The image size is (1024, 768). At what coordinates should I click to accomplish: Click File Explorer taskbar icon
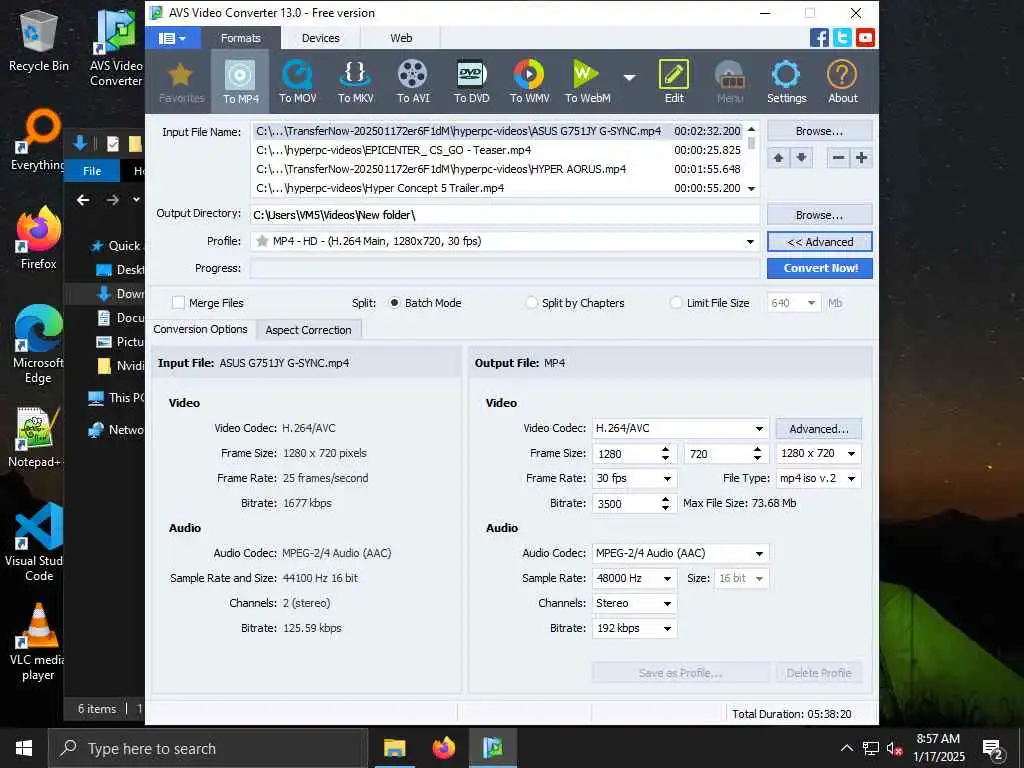click(394, 748)
